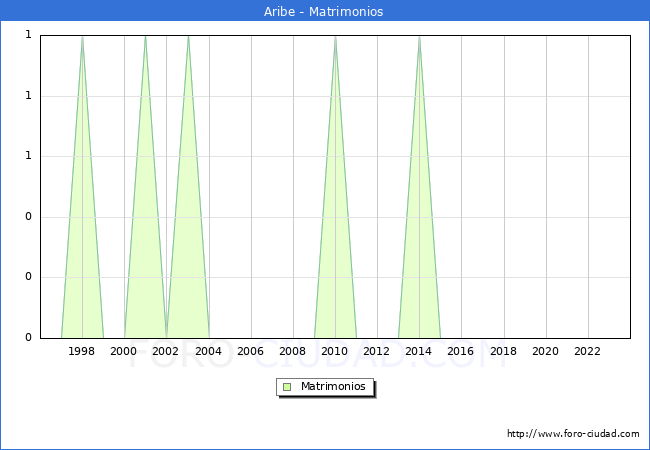This screenshot has width=650, height=450.
Task: Click the 2022 year label
Action: (588, 351)
